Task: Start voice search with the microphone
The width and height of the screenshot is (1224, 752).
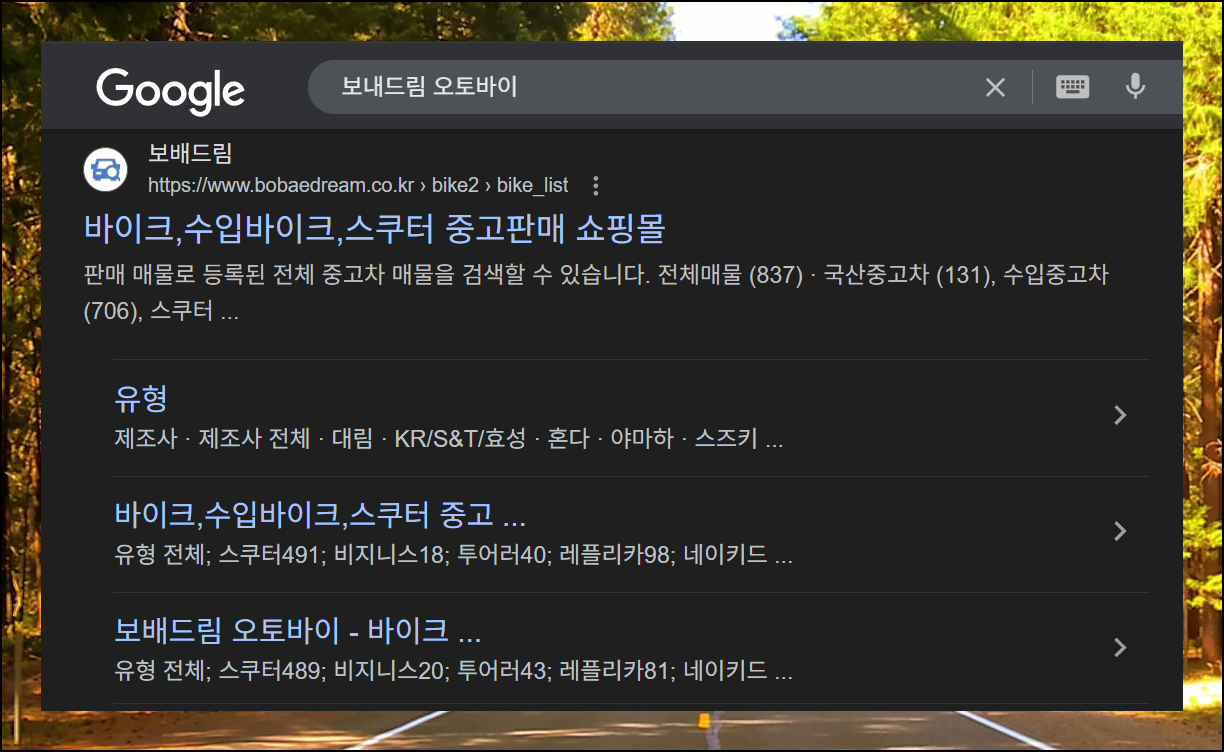Action: (1135, 87)
